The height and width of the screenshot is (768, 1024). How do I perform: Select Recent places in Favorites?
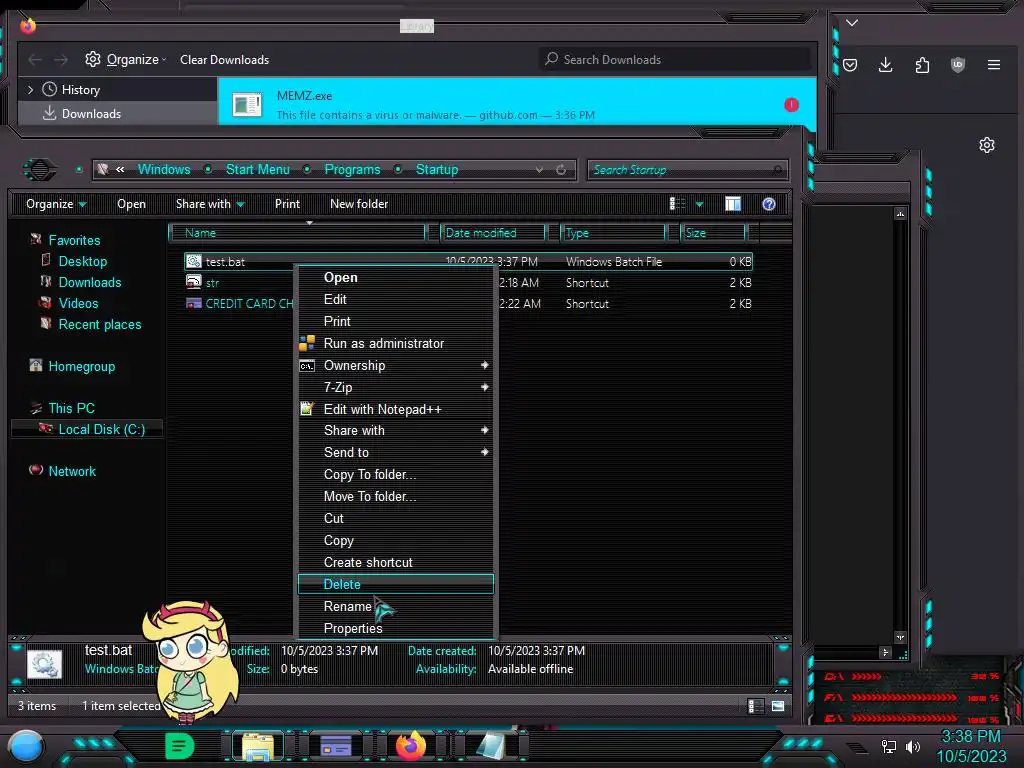point(100,324)
